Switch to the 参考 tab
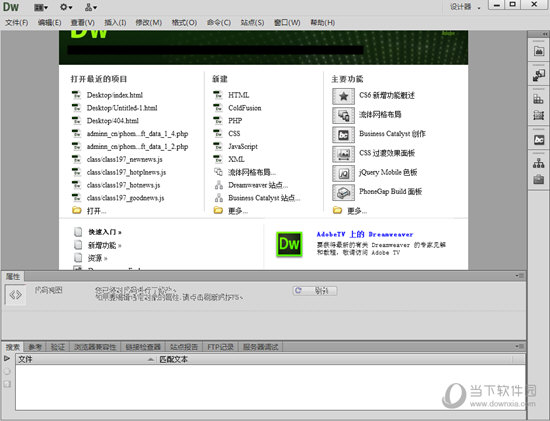Image resolution: width=550 pixels, height=421 pixels. tap(35, 347)
